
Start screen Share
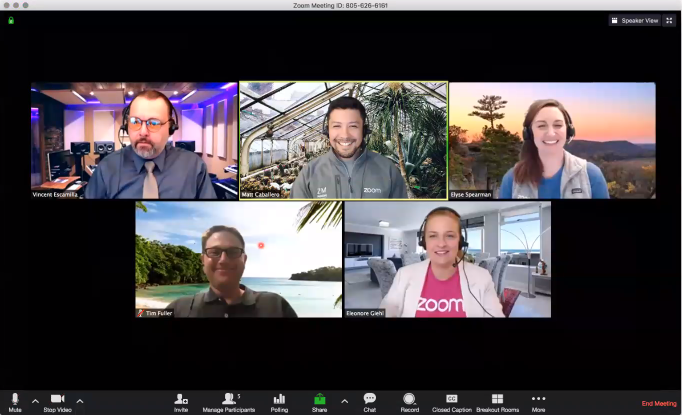(x=319, y=402)
